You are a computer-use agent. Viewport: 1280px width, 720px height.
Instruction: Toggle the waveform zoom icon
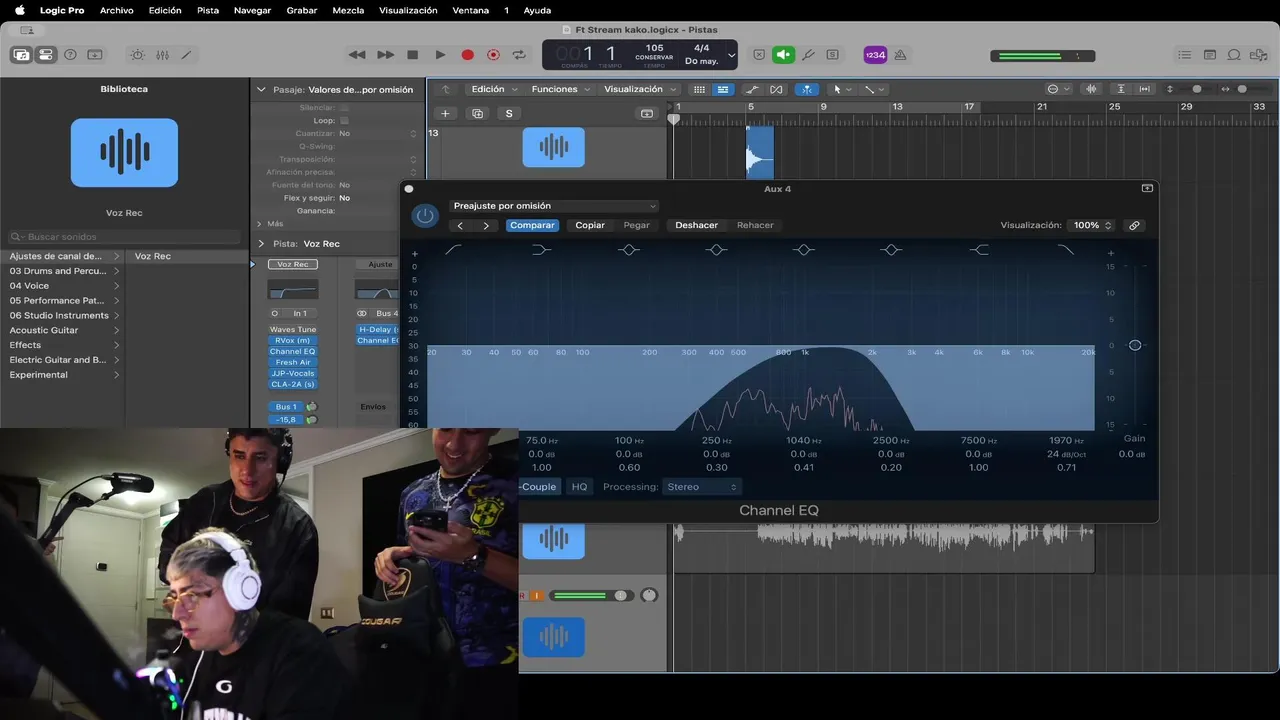pos(1091,89)
